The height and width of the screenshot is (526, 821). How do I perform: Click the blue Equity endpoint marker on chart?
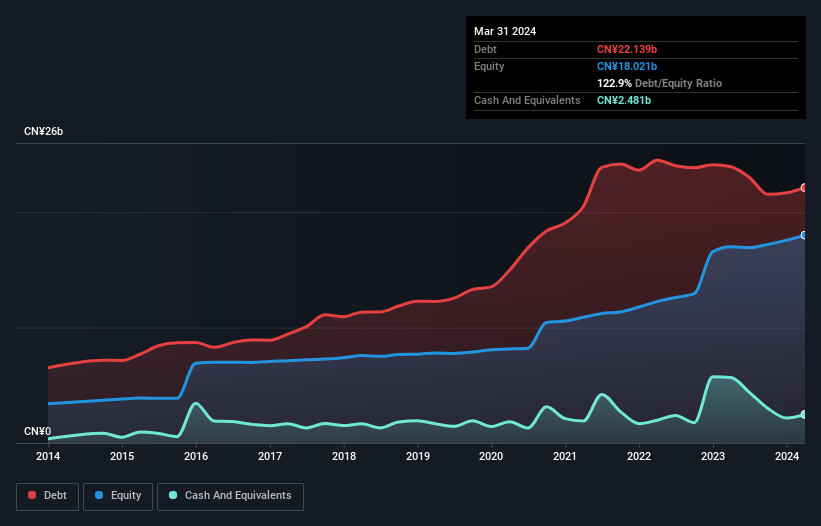click(804, 235)
